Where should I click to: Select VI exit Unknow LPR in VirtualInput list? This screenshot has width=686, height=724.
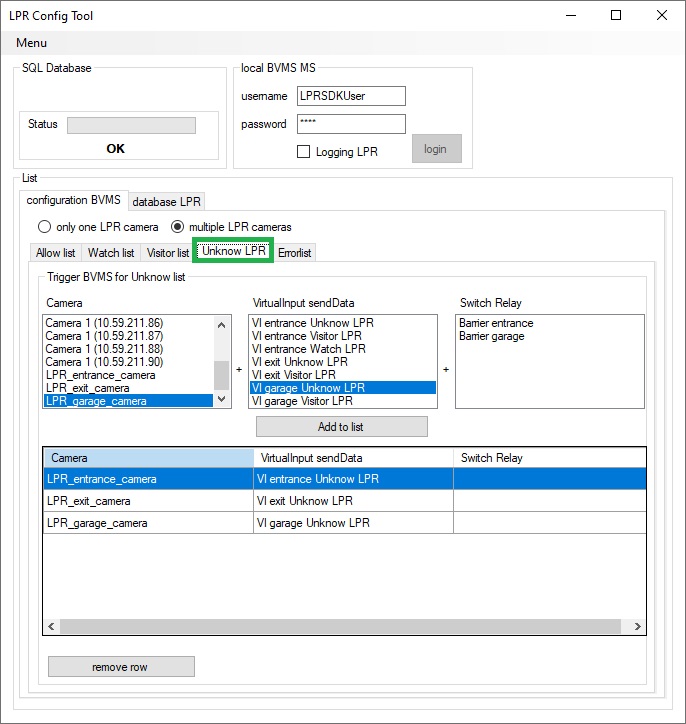[x=302, y=362]
